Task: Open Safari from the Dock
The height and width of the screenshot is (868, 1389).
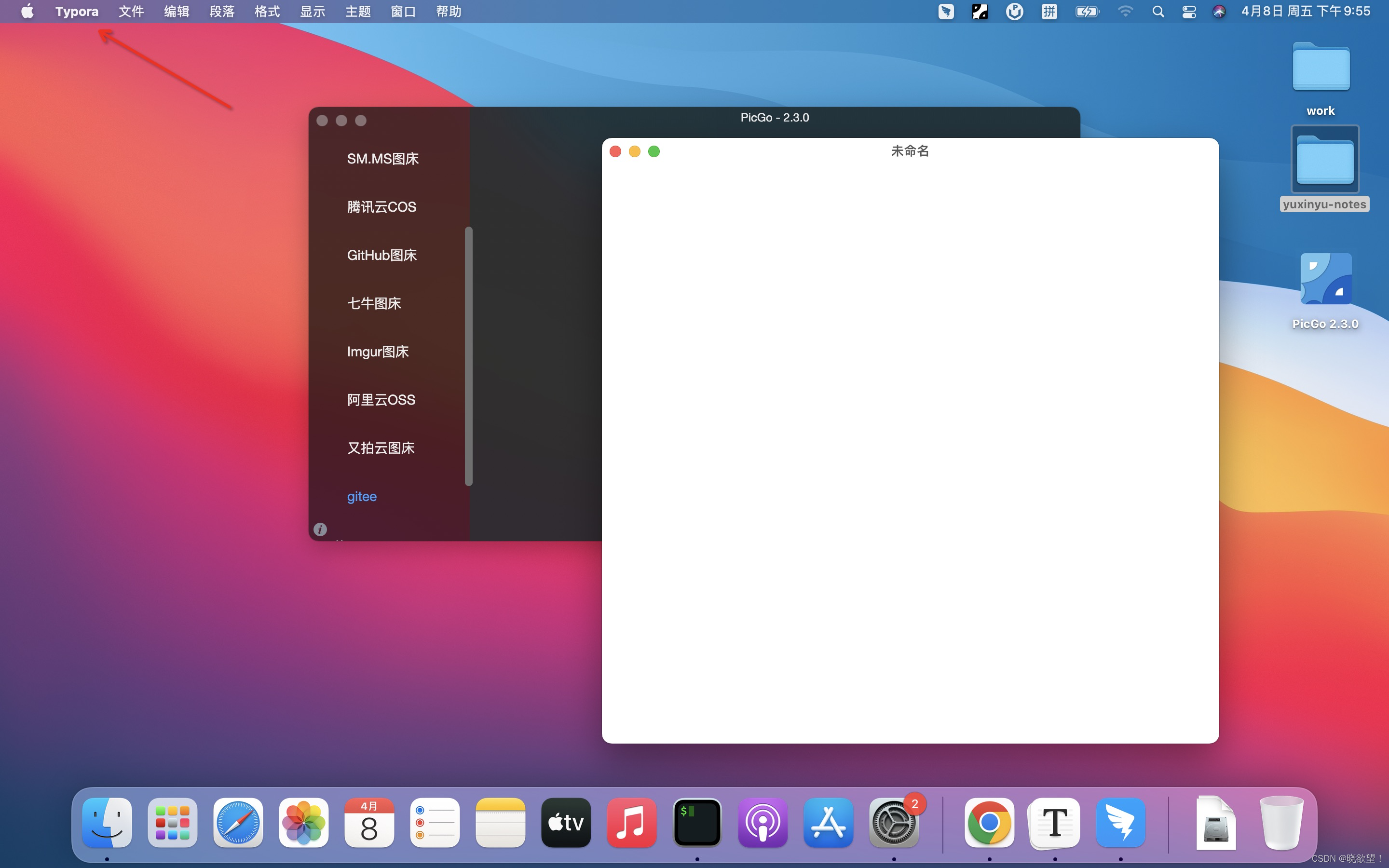Action: [x=238, y=823]
